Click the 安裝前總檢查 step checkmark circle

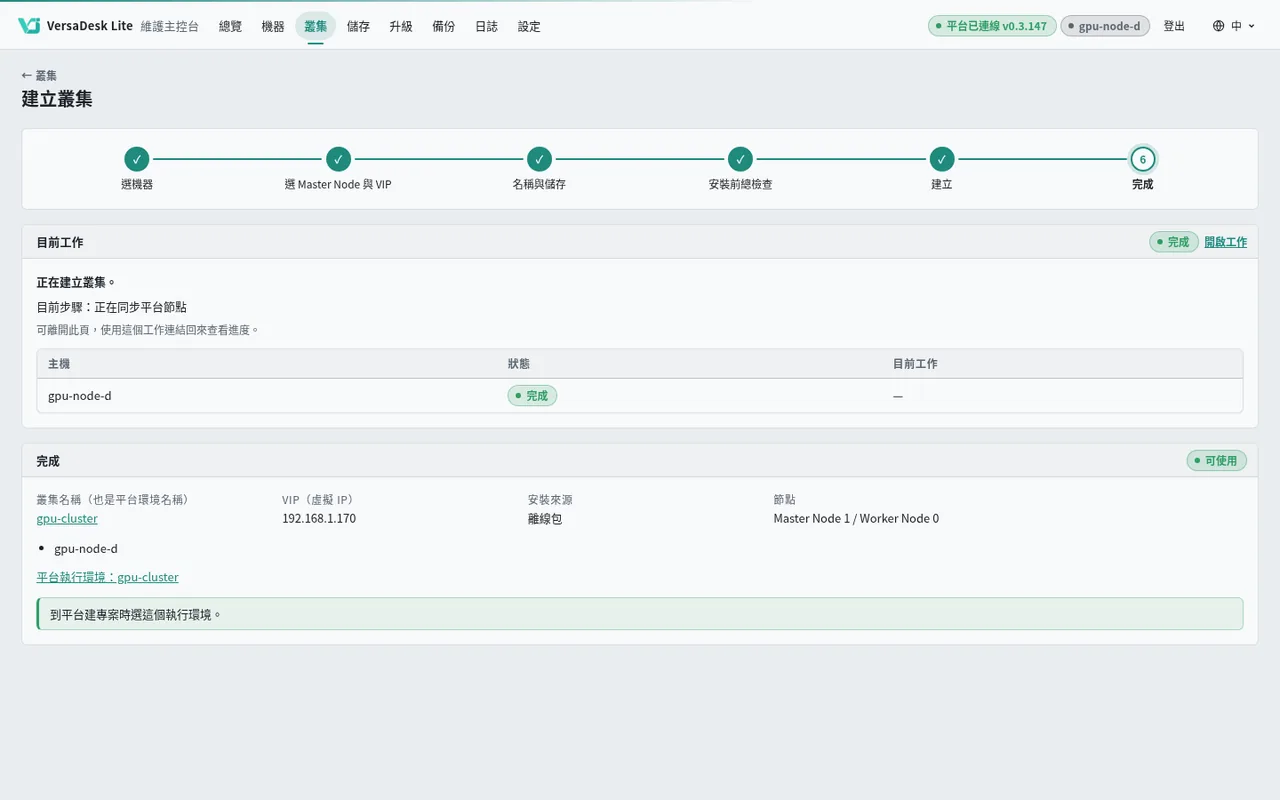[740, 159]
